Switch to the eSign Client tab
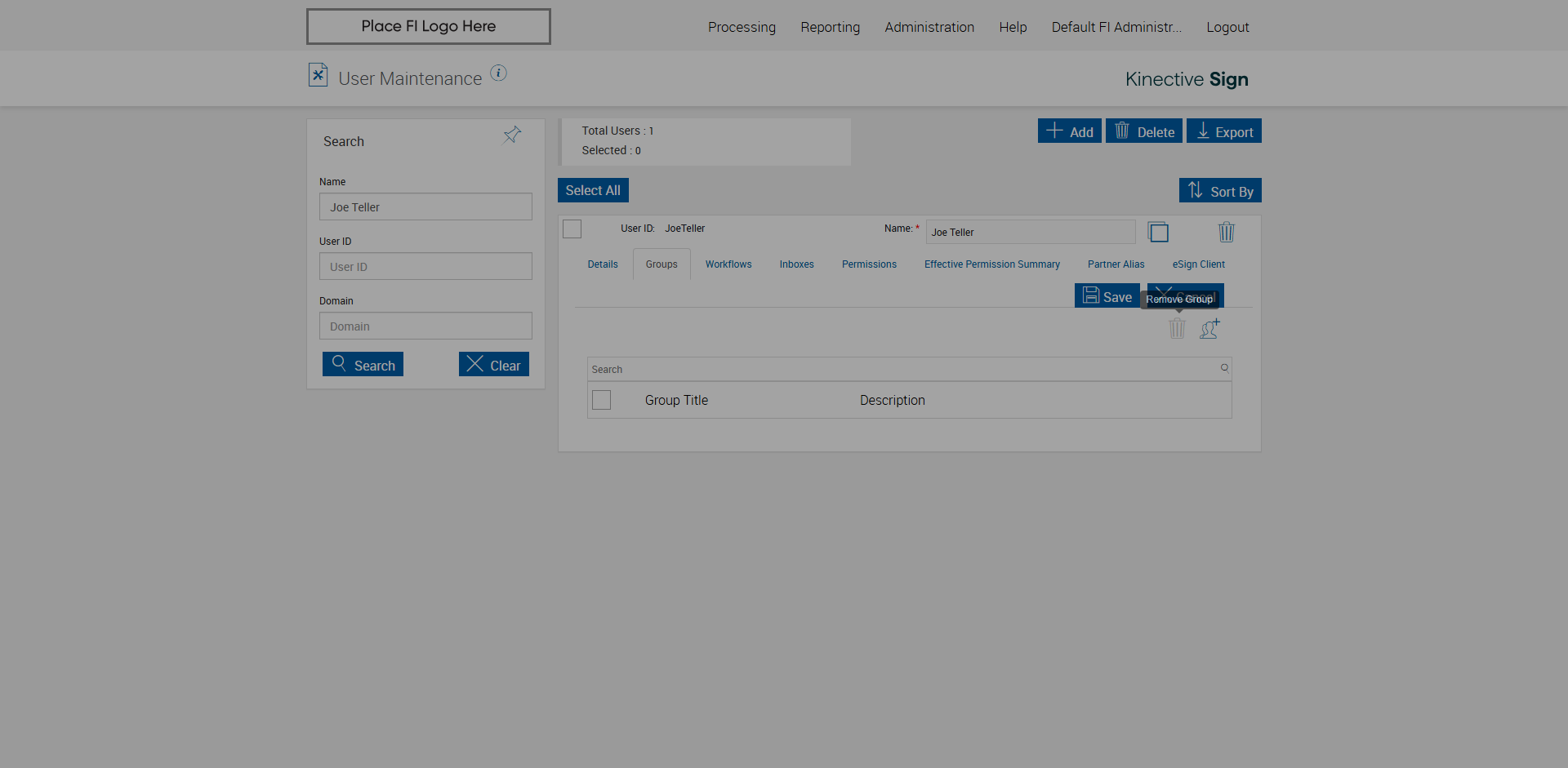The image size is (1568, 768). (1198, 264)
